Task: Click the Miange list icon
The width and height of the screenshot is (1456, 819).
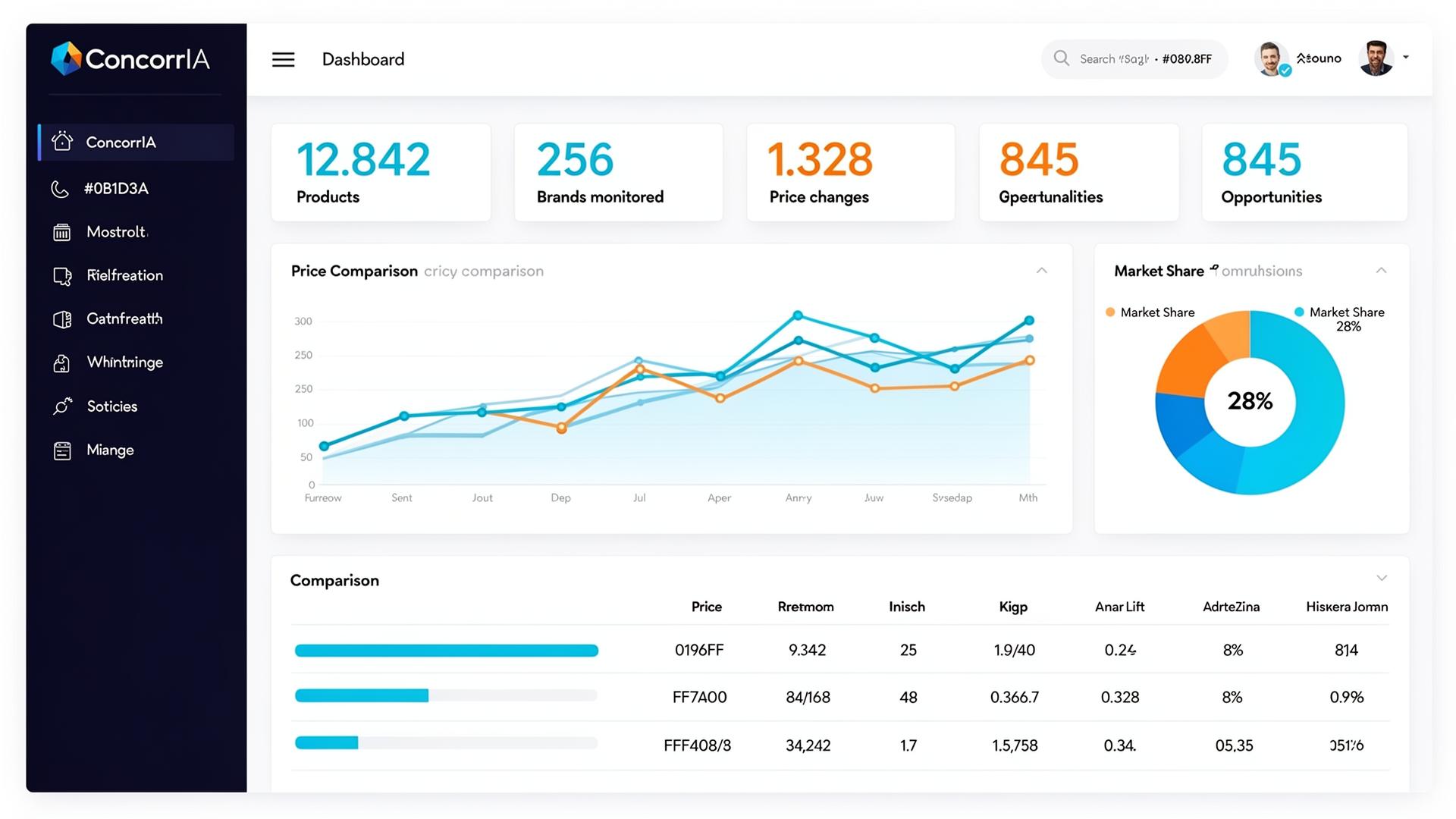Action: pos(62,450)
